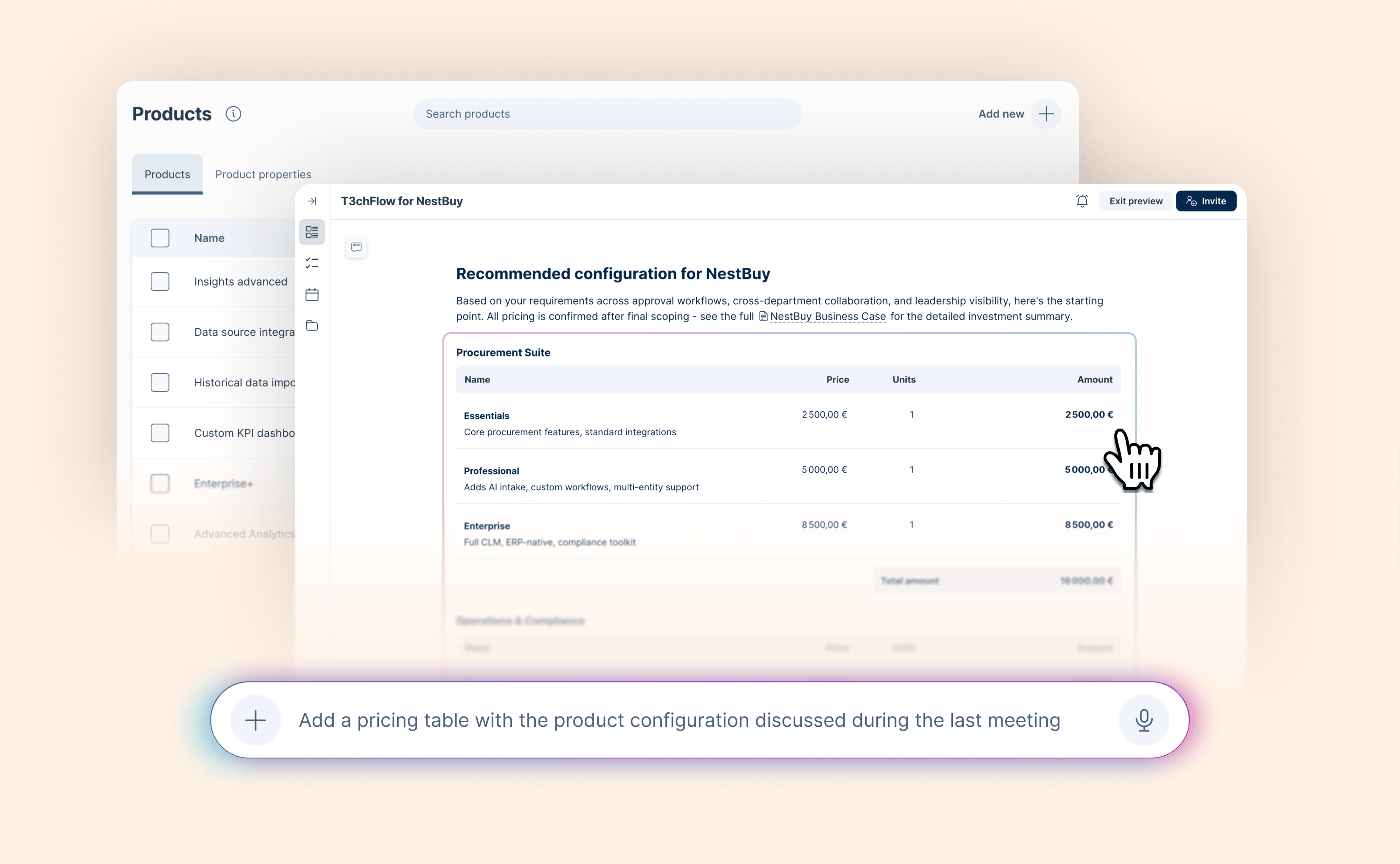Click the plus icon in prompt bar
Image resolution: width=1400 pixels, height=864 pixels.
[255, 720]
